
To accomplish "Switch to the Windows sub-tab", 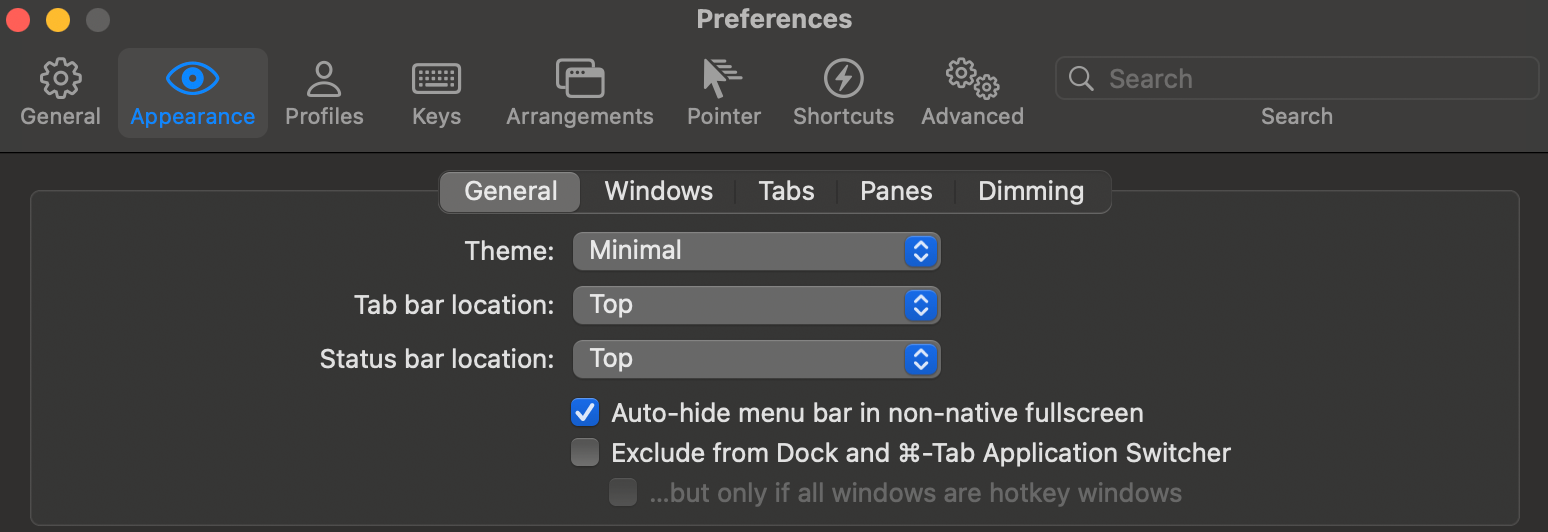I will (659, 191).
